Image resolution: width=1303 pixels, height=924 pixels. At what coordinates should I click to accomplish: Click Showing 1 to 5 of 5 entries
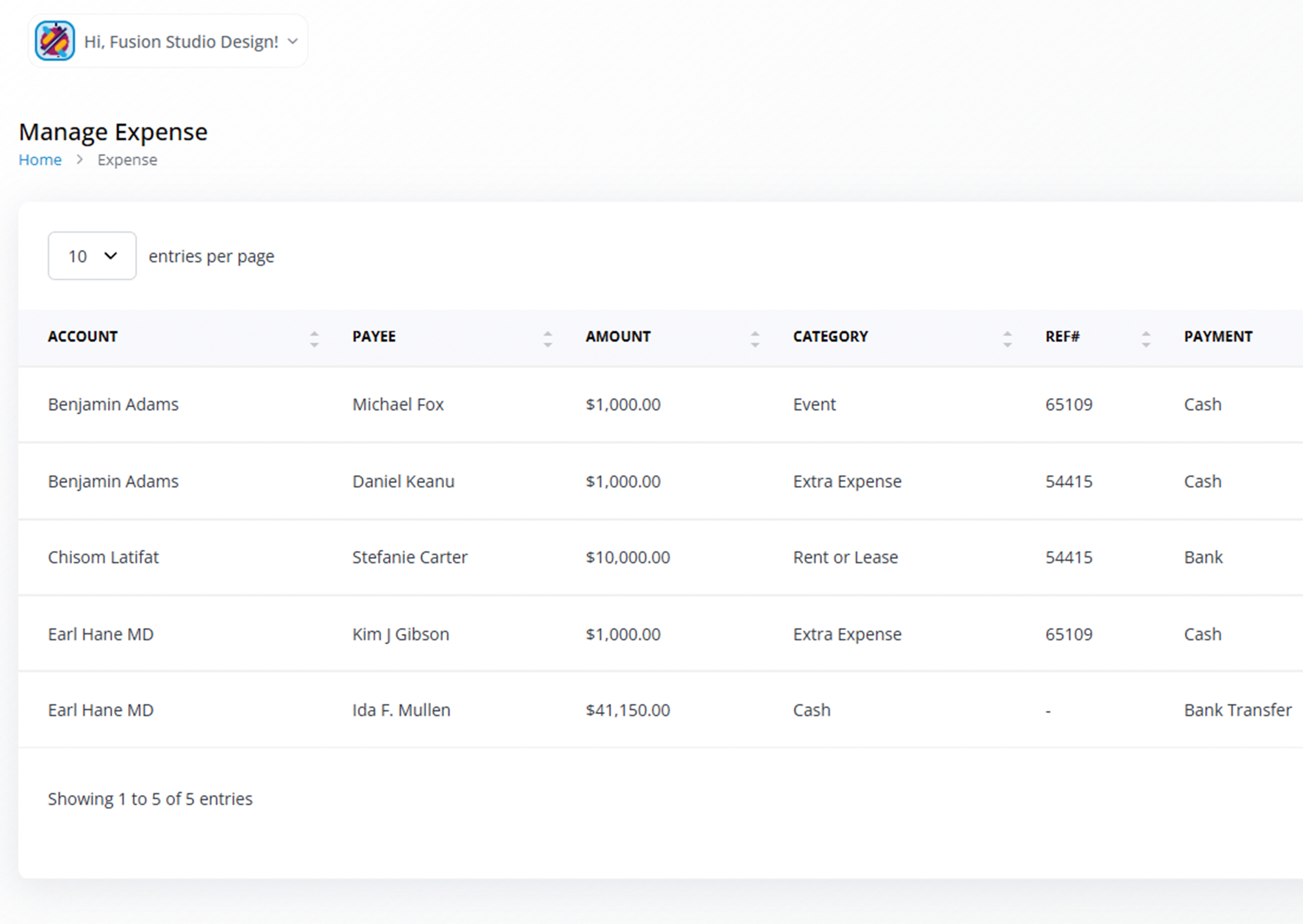pos(150,799)
